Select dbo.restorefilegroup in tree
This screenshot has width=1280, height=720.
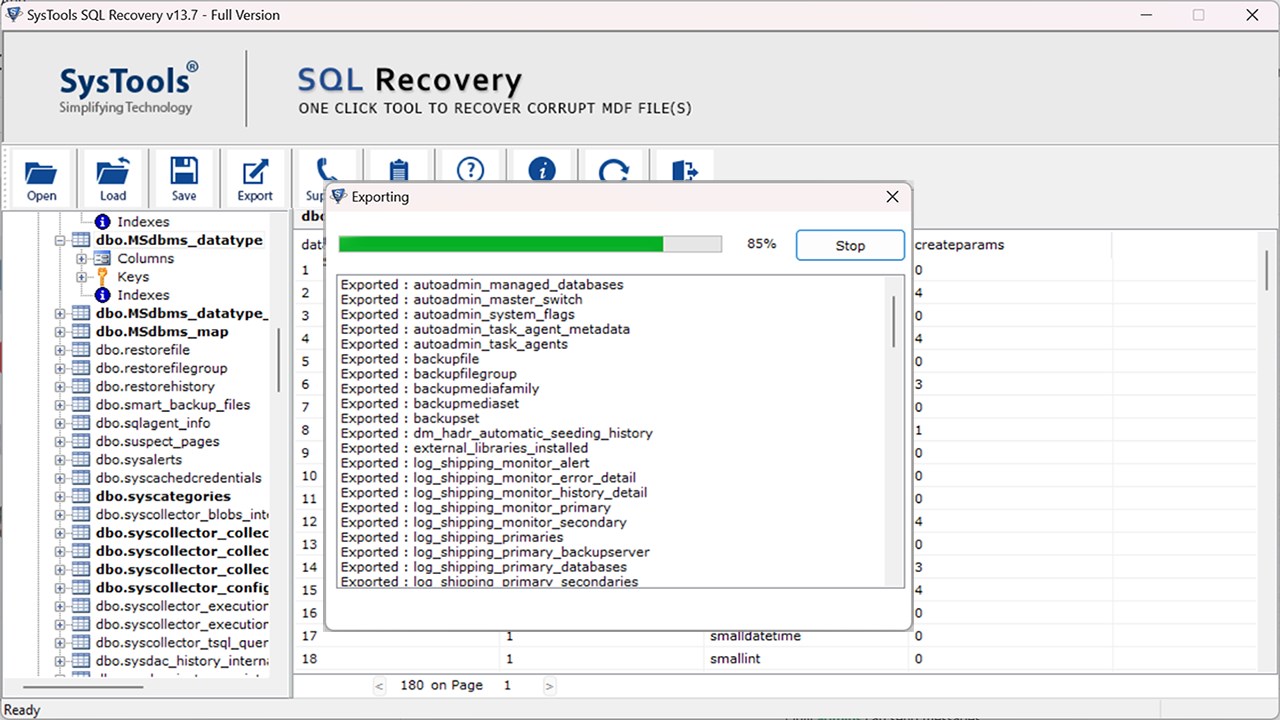point(162,368)
